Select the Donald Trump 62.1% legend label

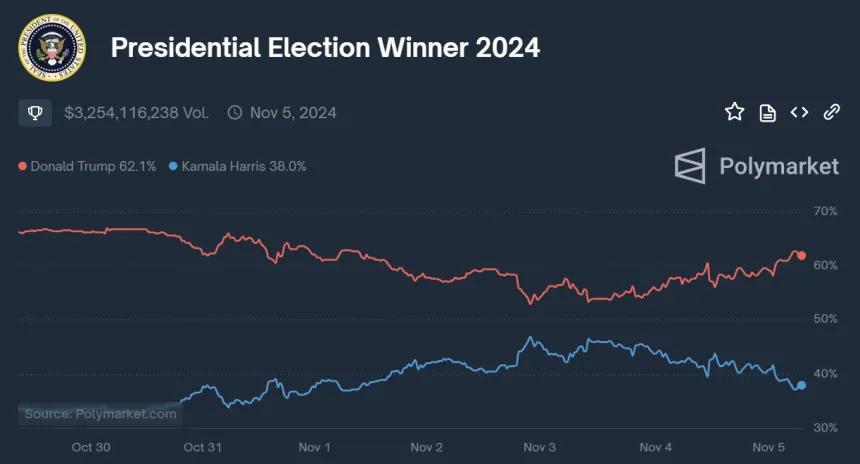point(93,166)
